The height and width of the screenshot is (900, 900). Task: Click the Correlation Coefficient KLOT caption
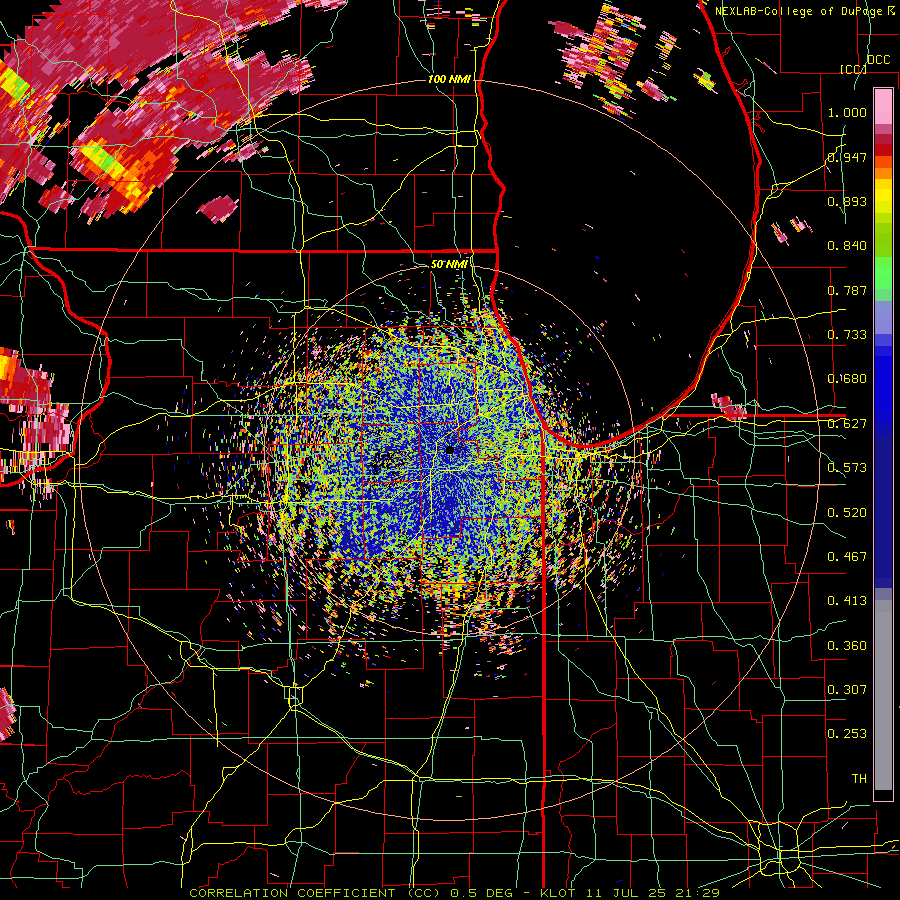pos(454,893)
